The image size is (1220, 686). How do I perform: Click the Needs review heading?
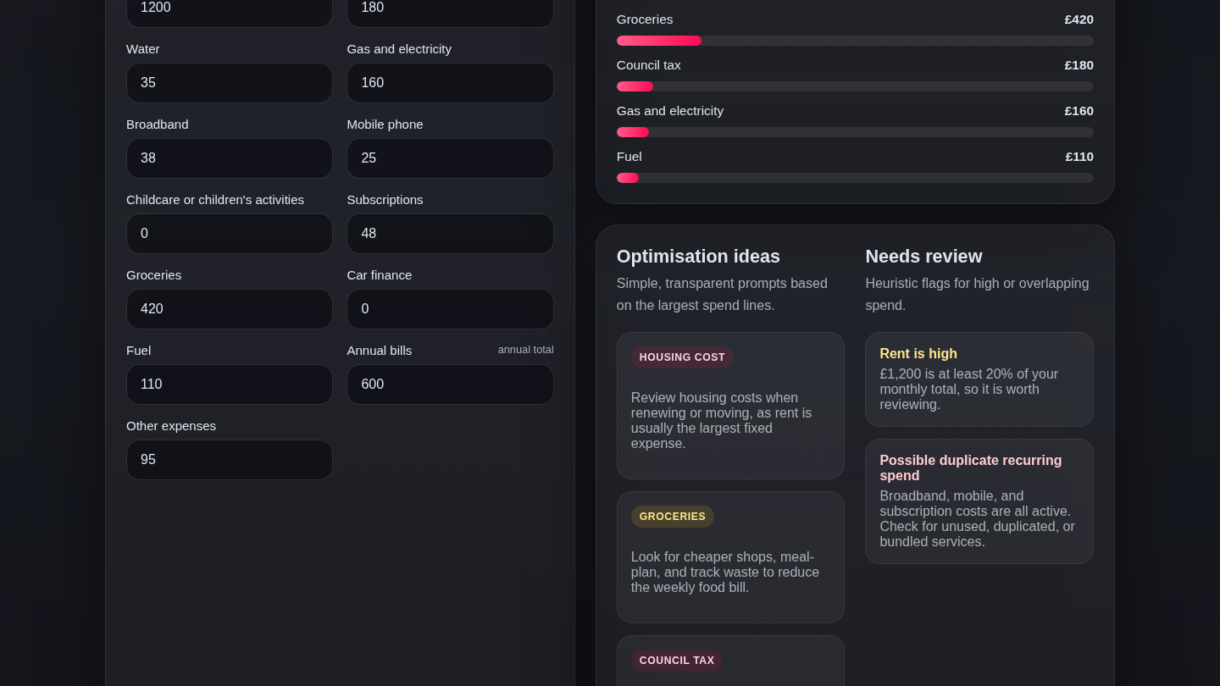click(924, 256)
